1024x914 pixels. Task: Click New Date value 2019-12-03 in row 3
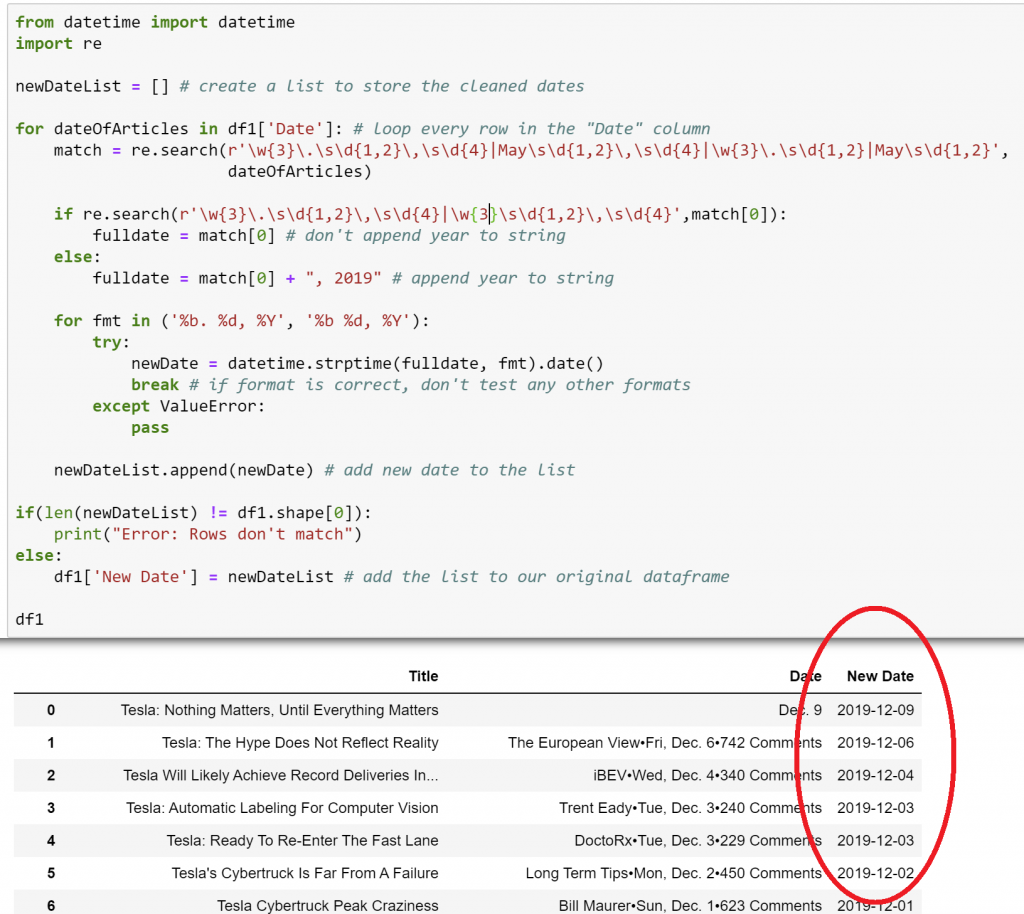coord(876,808)
